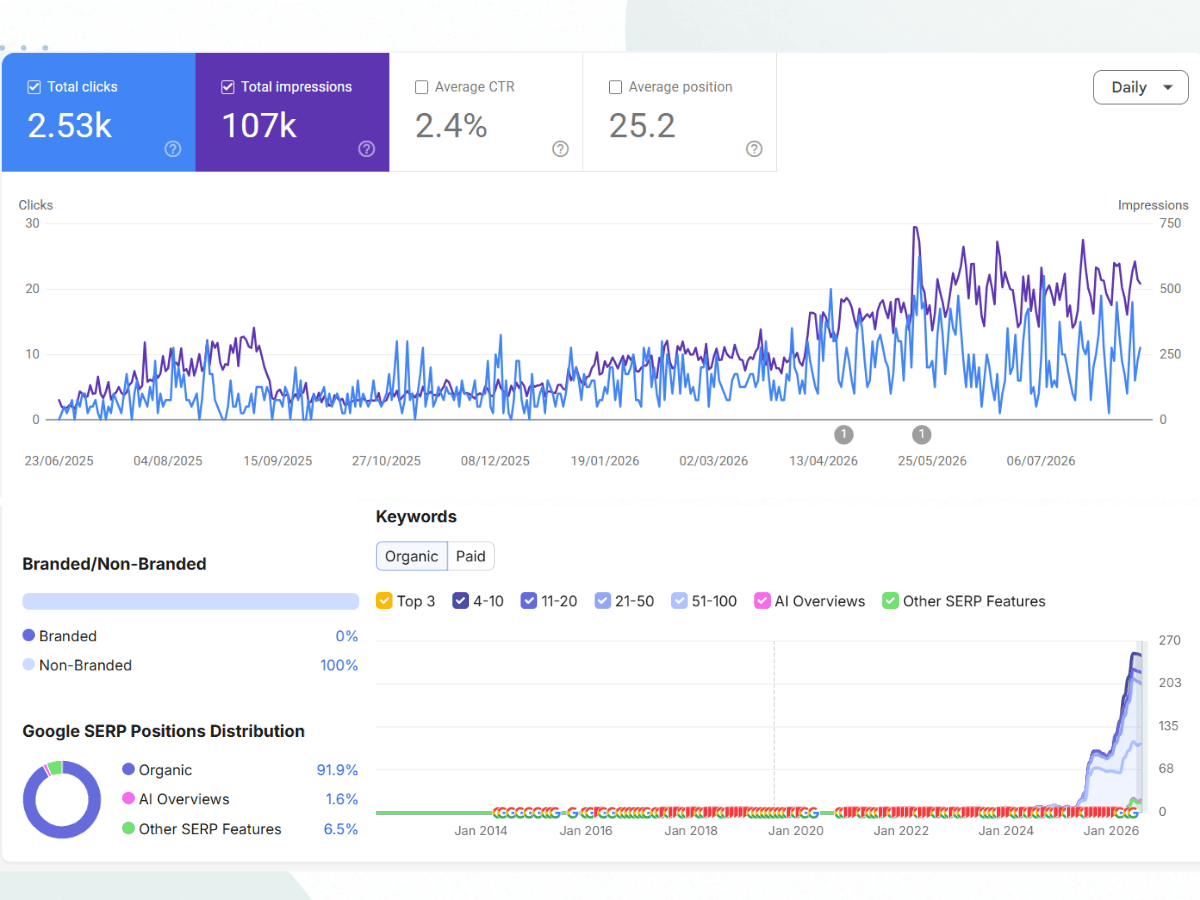Screen dimensions: 1200x900
Task: Click Google SERP Positions Distribution heading
Action: (163, 731)
